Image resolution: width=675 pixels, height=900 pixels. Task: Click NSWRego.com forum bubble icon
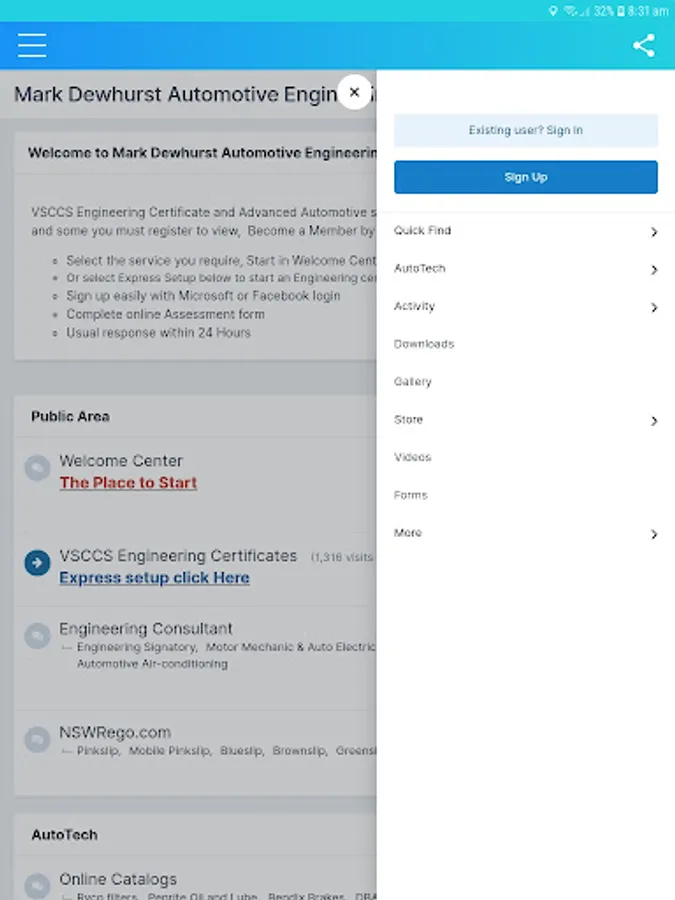37,739
